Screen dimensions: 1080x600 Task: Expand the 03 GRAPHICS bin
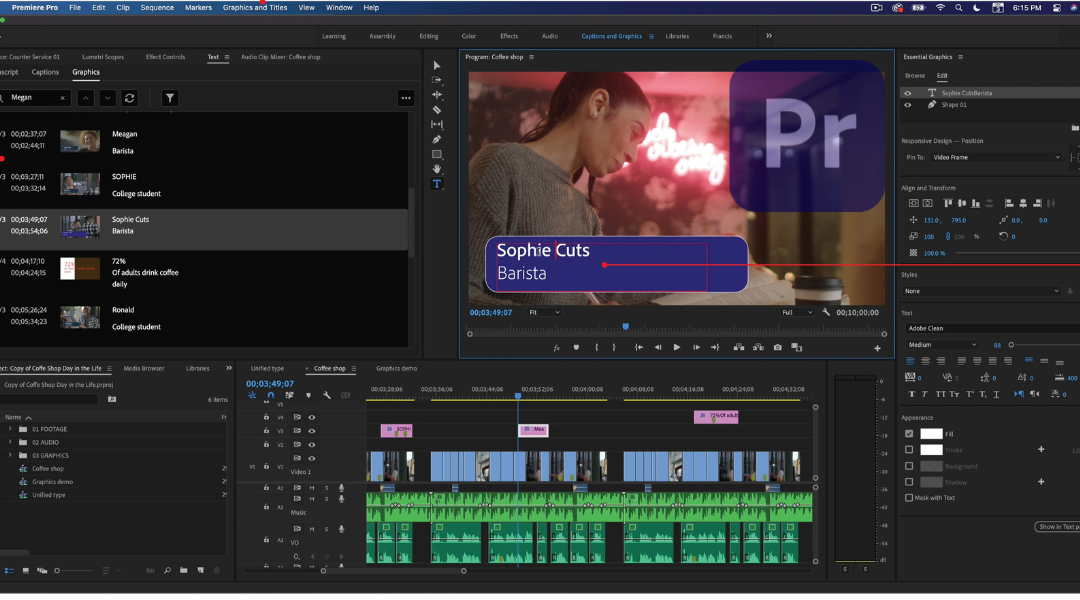coord(10,455)
